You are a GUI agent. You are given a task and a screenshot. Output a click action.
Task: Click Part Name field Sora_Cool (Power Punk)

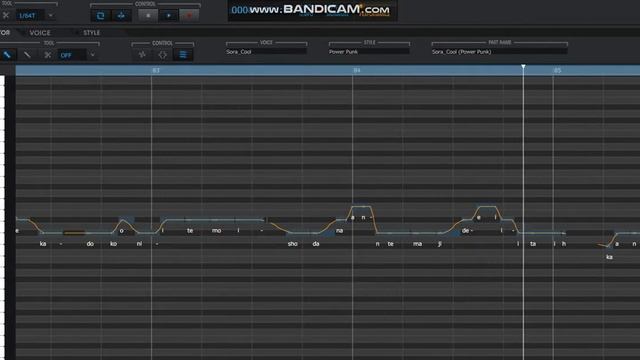(x=499, y=52)
